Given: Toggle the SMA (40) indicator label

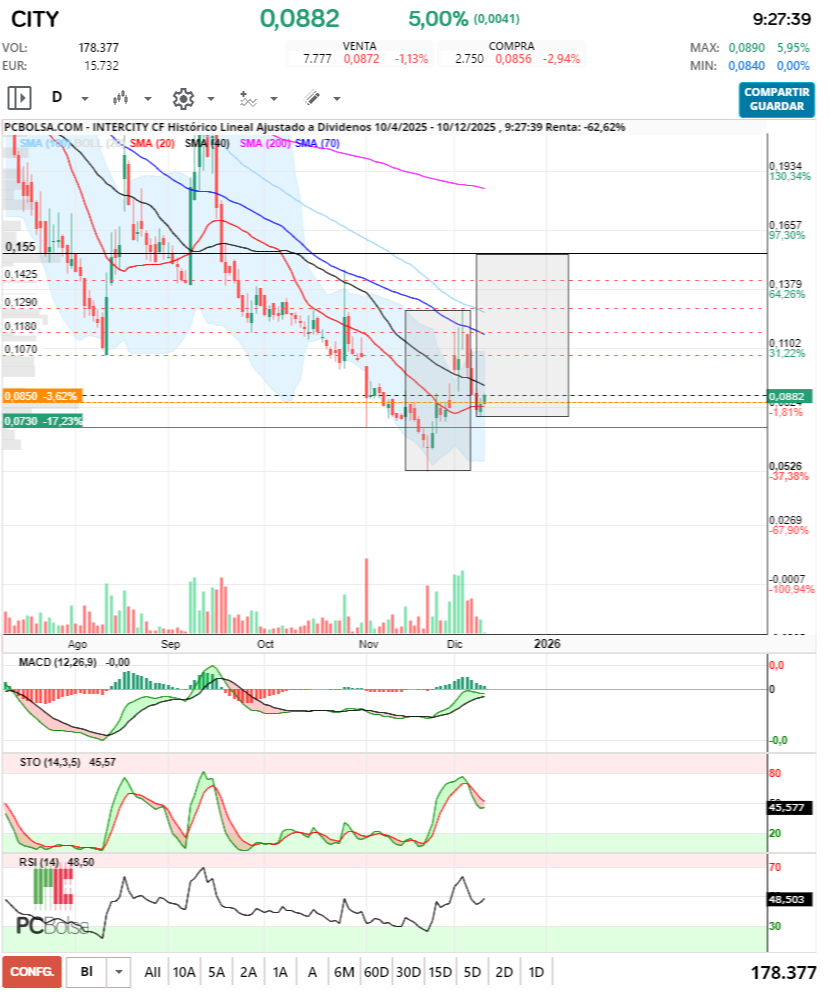Looking at the screenshot, I should 208,144.
